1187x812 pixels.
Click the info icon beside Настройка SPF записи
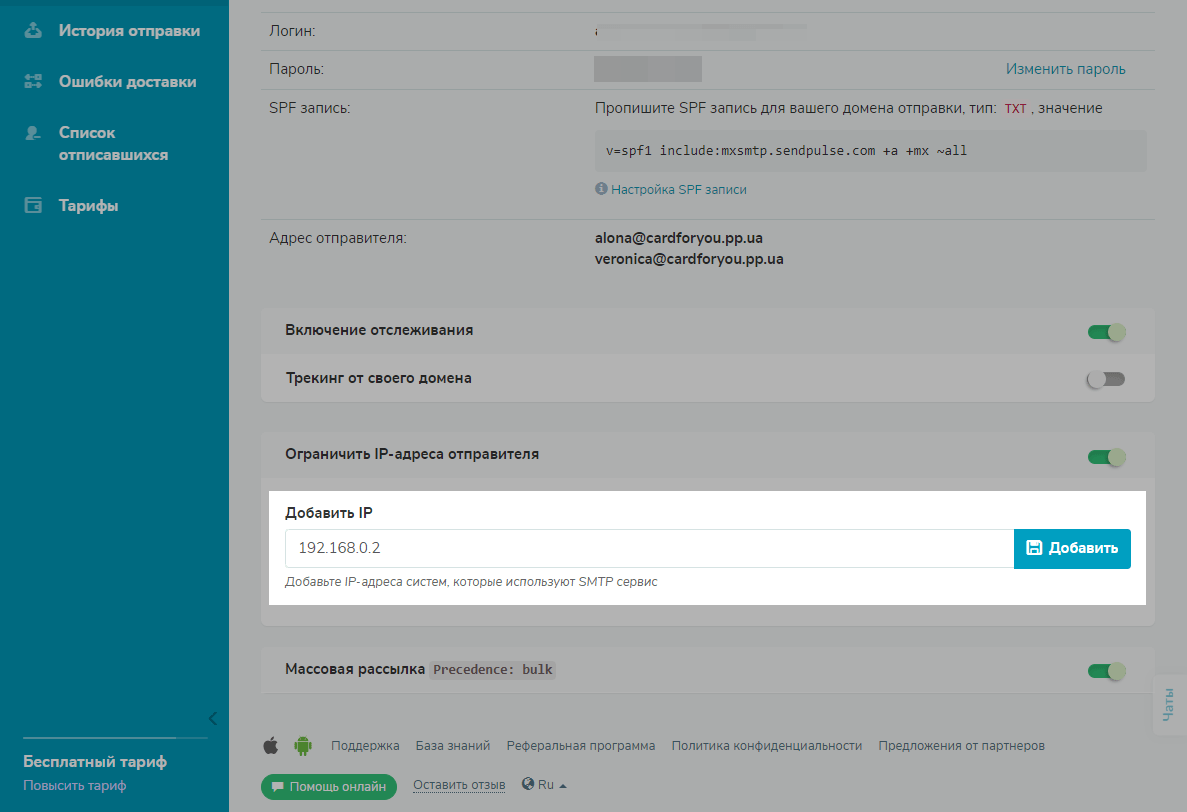[601, 189]
